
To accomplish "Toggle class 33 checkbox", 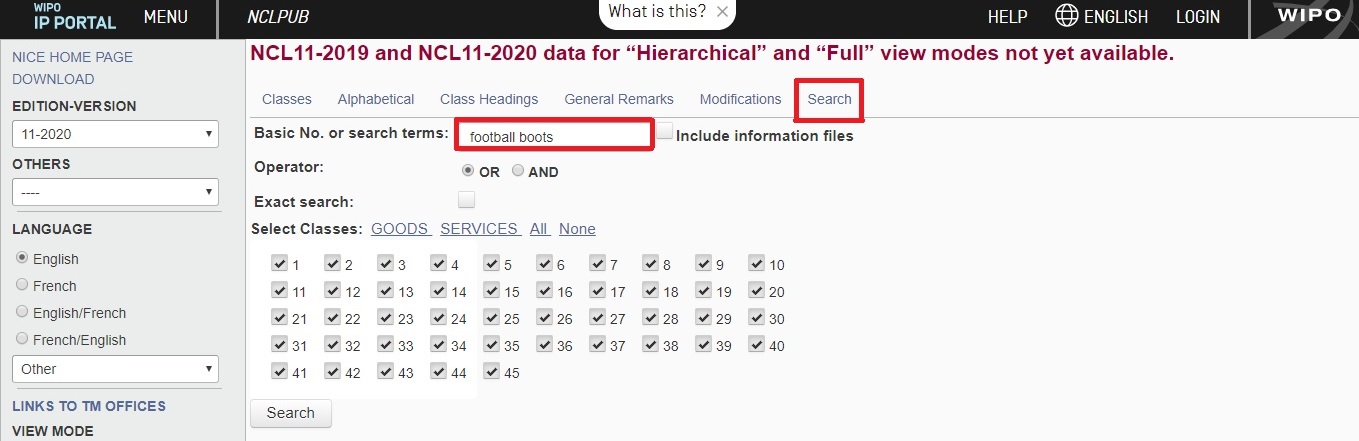I will tap(385, 345).
